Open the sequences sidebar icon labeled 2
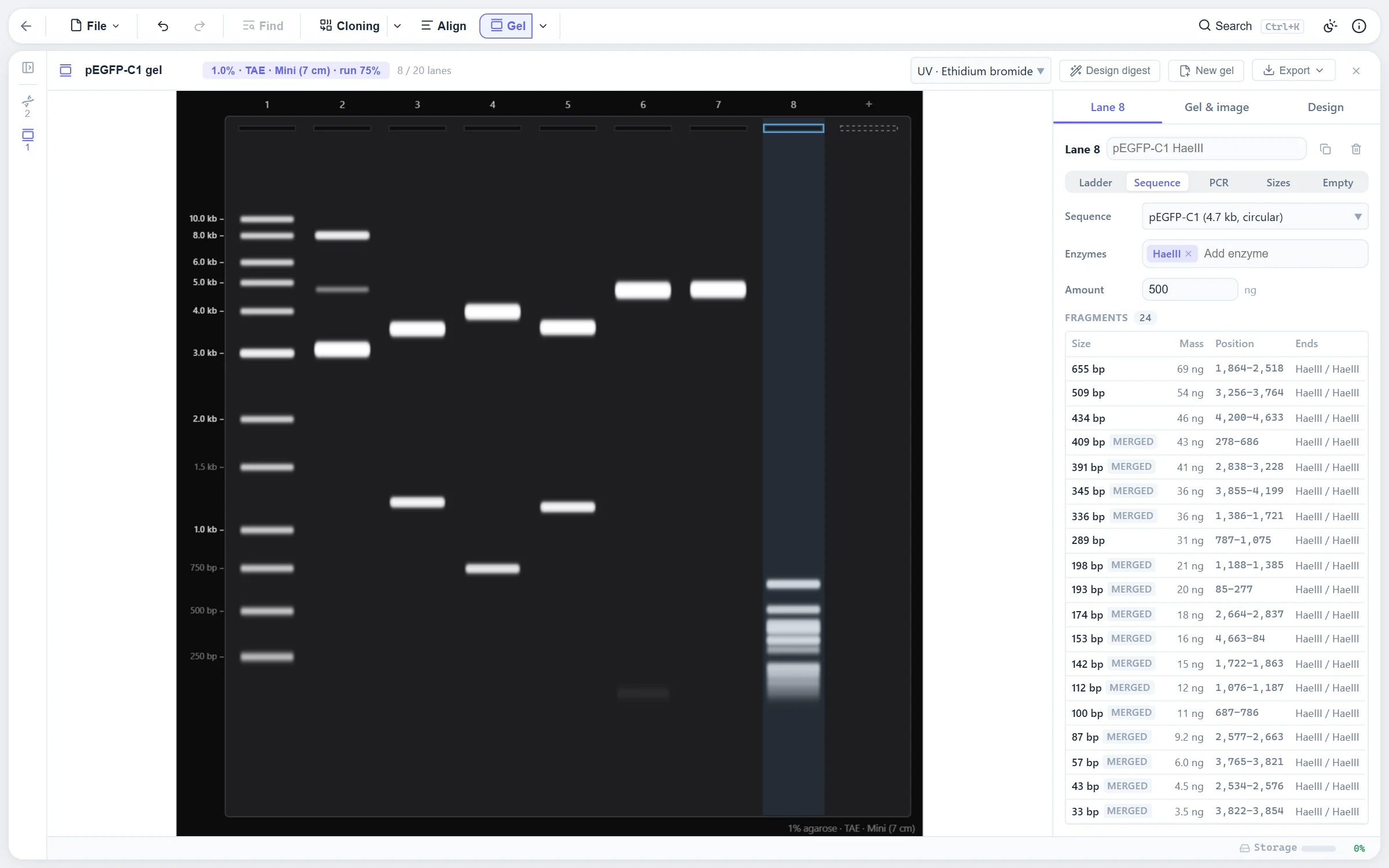 click(x=28, y=106)
